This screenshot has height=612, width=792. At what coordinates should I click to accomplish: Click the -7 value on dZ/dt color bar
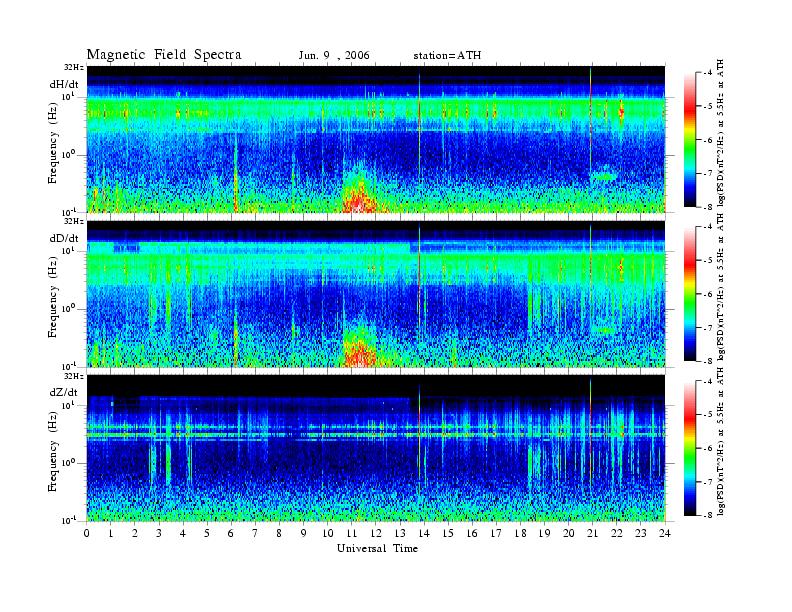click(707, 482)
